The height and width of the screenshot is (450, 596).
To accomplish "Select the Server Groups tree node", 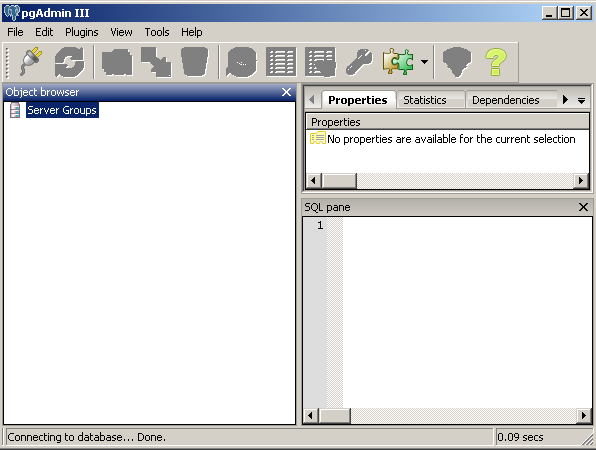I will tap(62, 110).
